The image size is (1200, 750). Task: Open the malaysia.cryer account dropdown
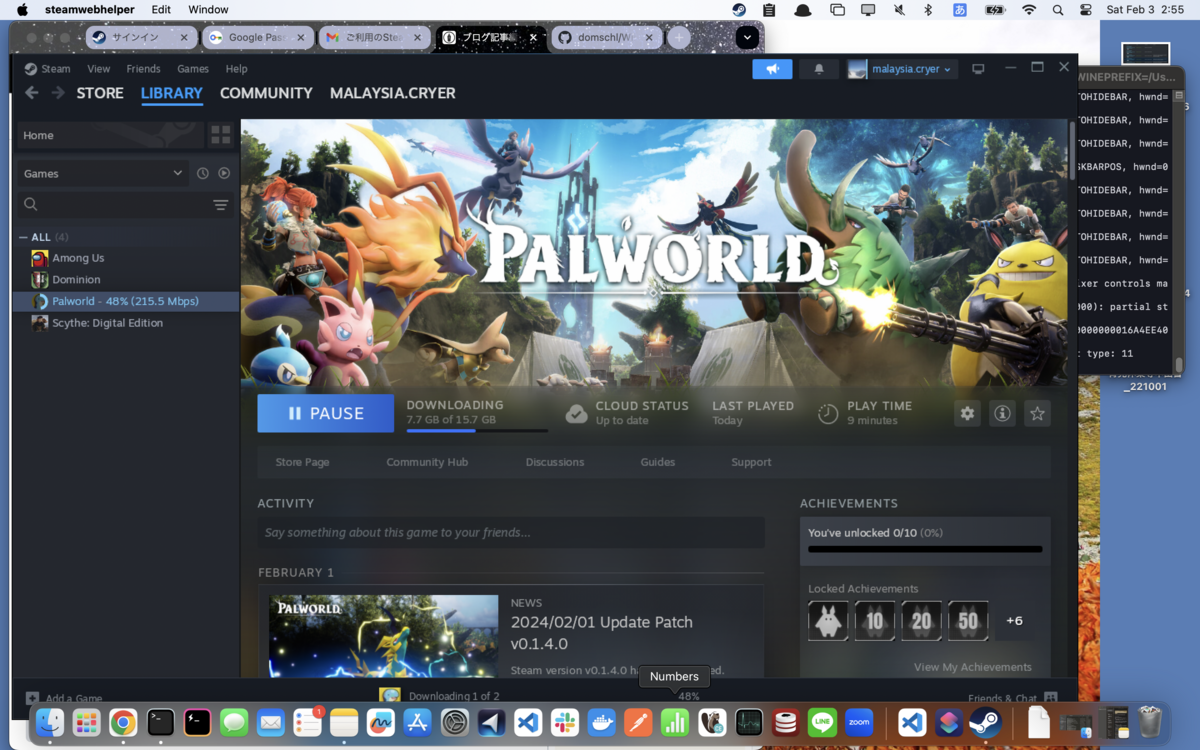(901, 69)
